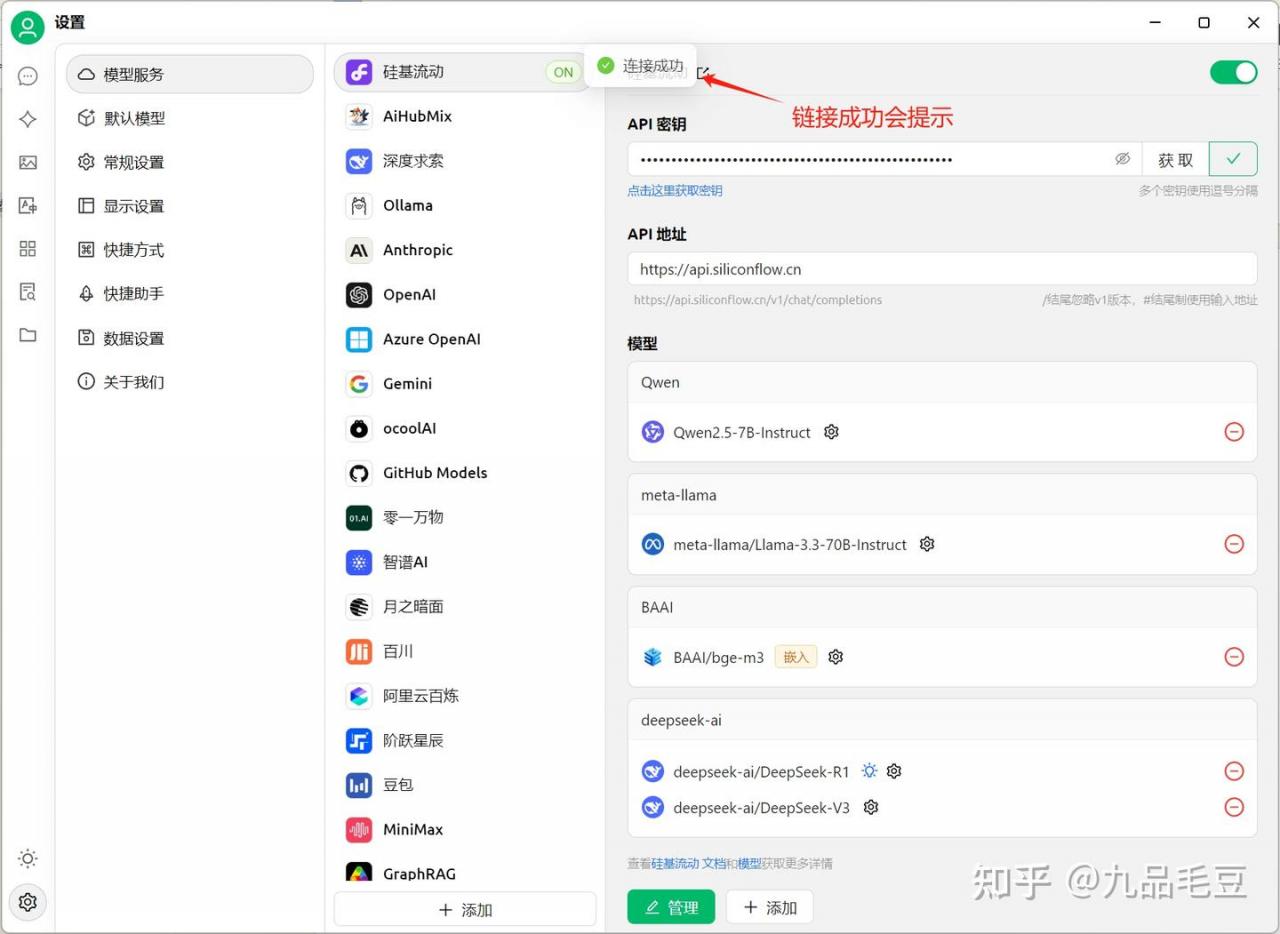Select the 豆包 provider

(x=465, y=785)
